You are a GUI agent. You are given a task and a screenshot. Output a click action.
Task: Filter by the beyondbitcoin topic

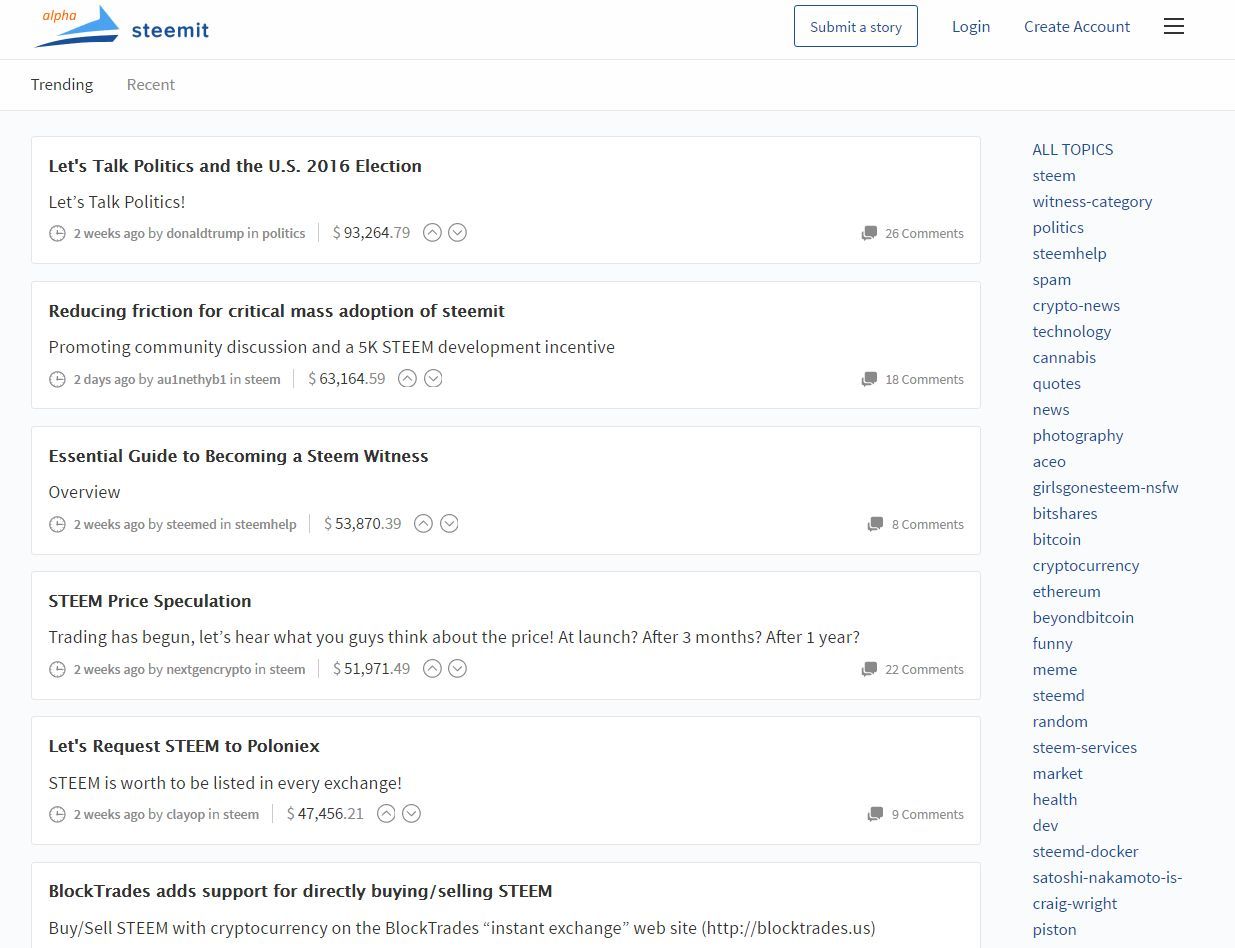pos(1083,618)
